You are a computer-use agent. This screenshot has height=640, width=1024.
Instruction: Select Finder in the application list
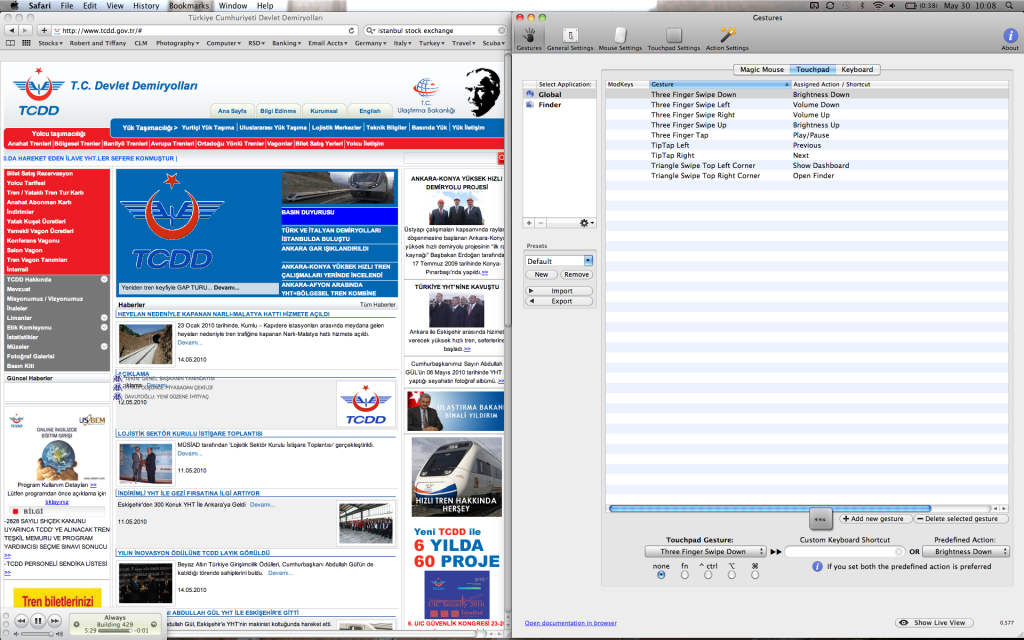(559, 104)
